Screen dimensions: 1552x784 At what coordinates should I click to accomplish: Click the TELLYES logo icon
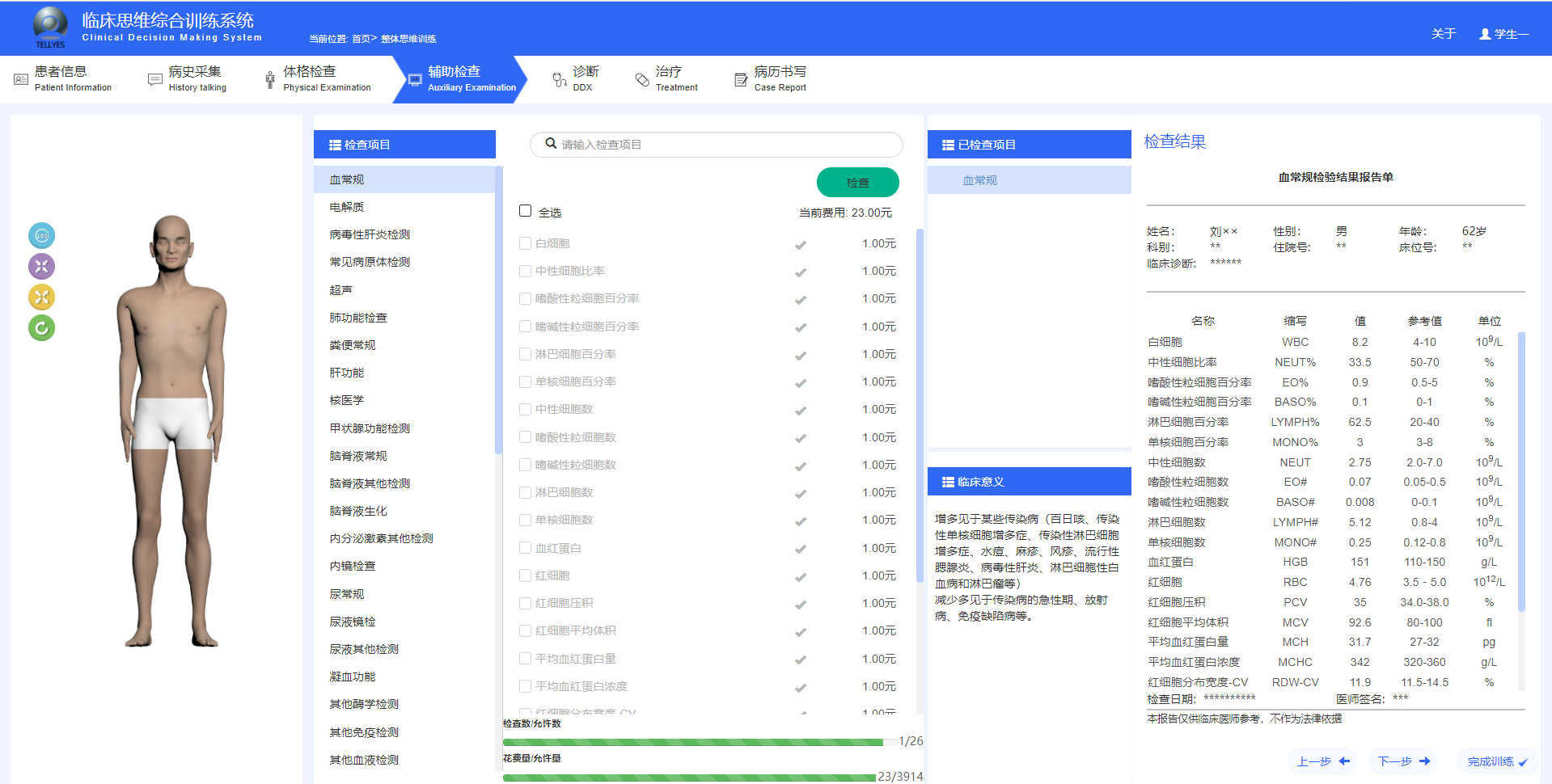[x=50, y=27]
